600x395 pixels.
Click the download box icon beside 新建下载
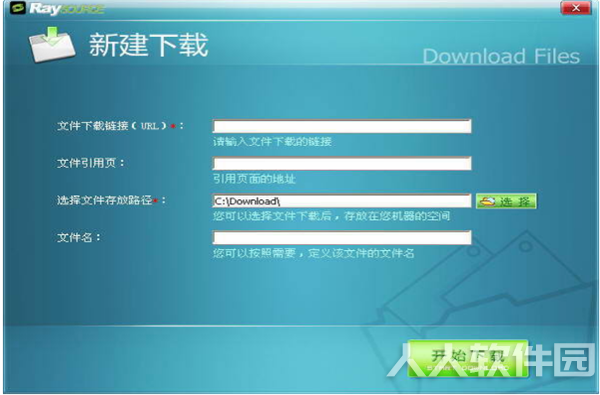52,45
